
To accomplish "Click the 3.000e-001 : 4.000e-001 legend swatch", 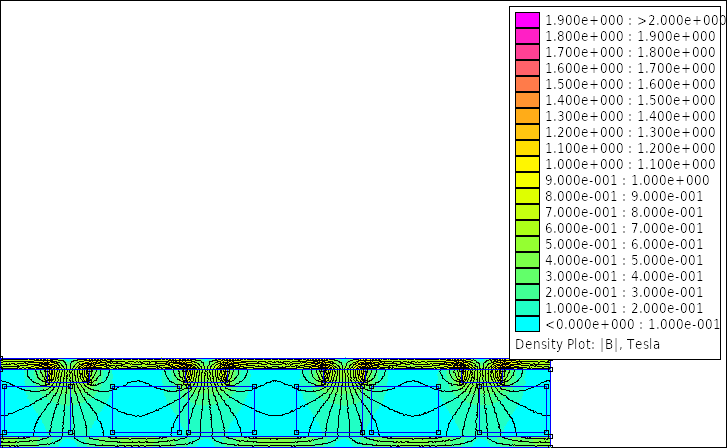I will [527, 276].
